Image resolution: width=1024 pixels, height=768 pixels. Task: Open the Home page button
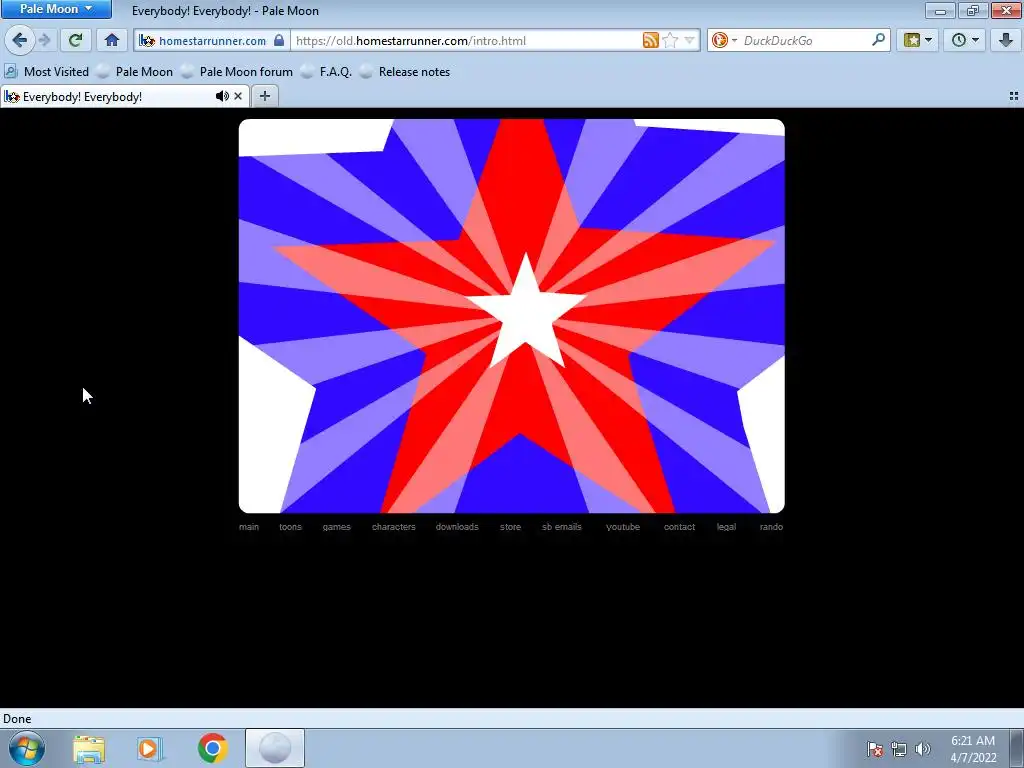tap(112, 40)
